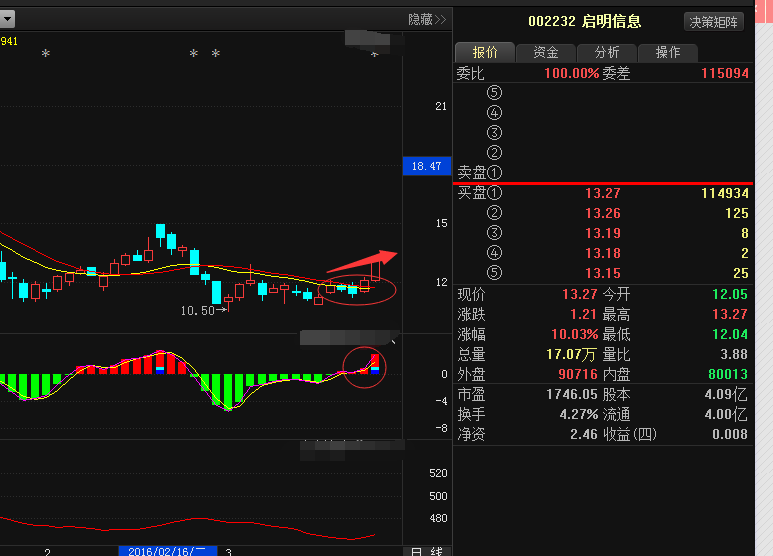Open the 分析 tab

pos(607,53)
